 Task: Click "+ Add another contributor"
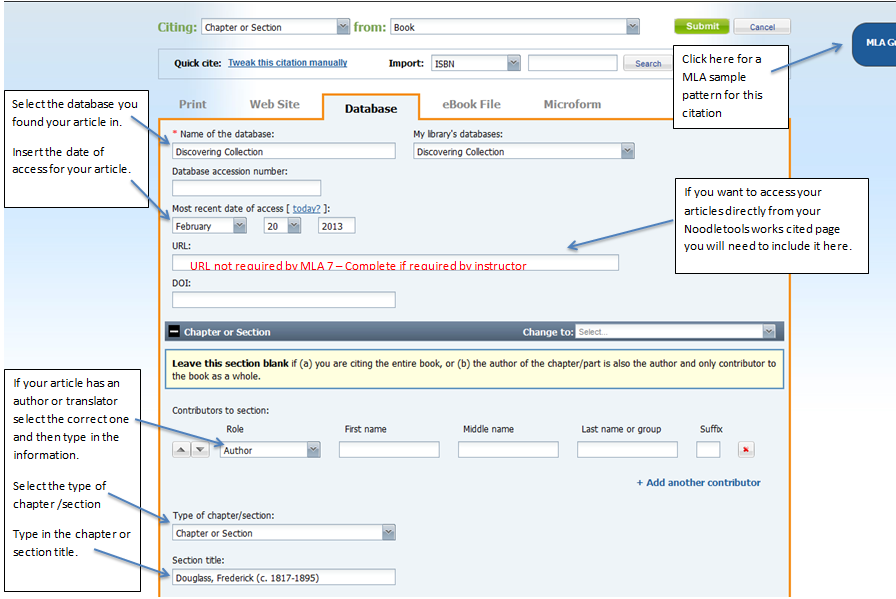click(698, 482)
